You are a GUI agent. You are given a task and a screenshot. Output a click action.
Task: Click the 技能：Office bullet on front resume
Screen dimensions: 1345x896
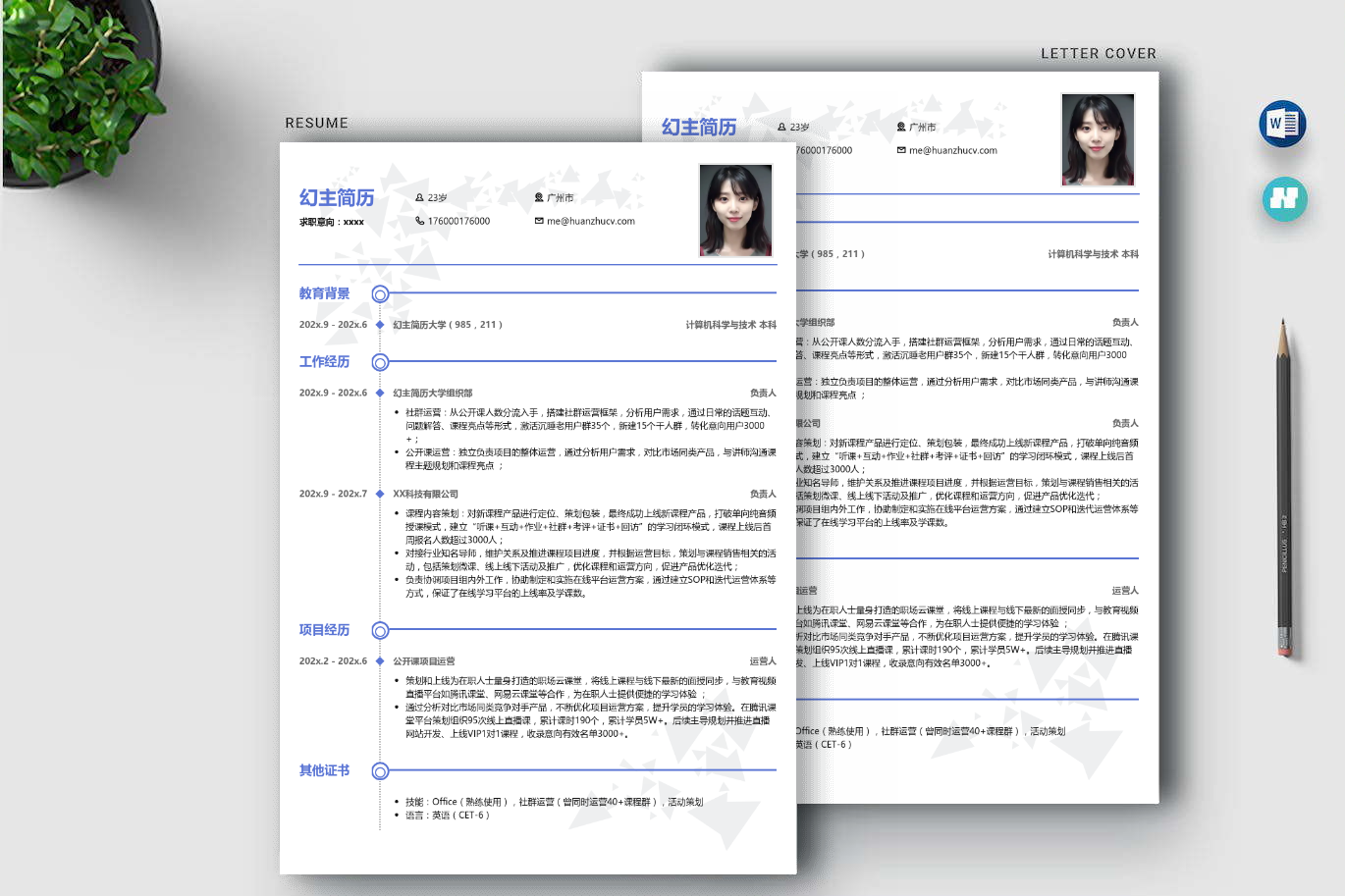[555, 802]
